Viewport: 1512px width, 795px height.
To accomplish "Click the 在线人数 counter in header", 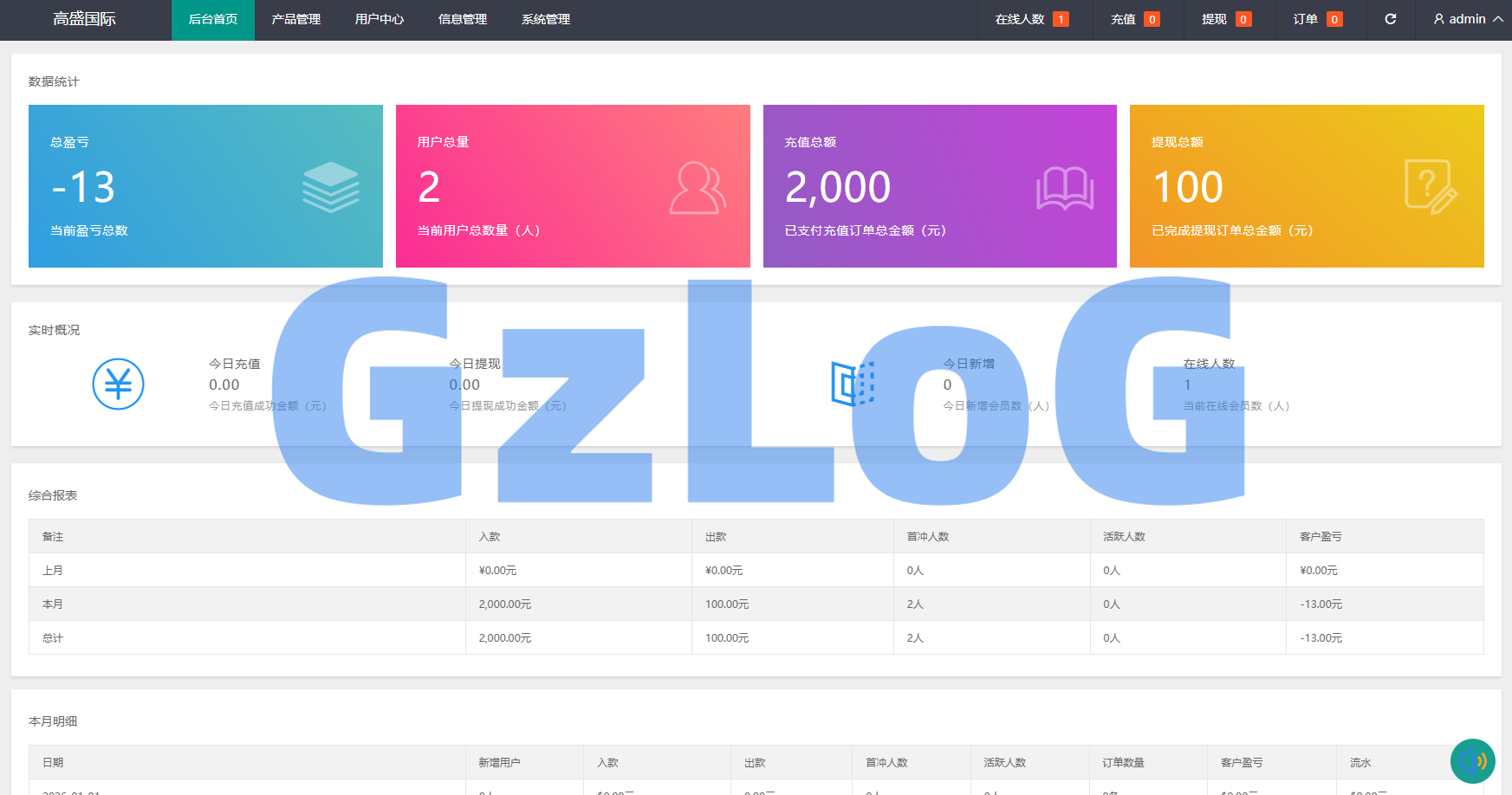I will (1031, 19).
